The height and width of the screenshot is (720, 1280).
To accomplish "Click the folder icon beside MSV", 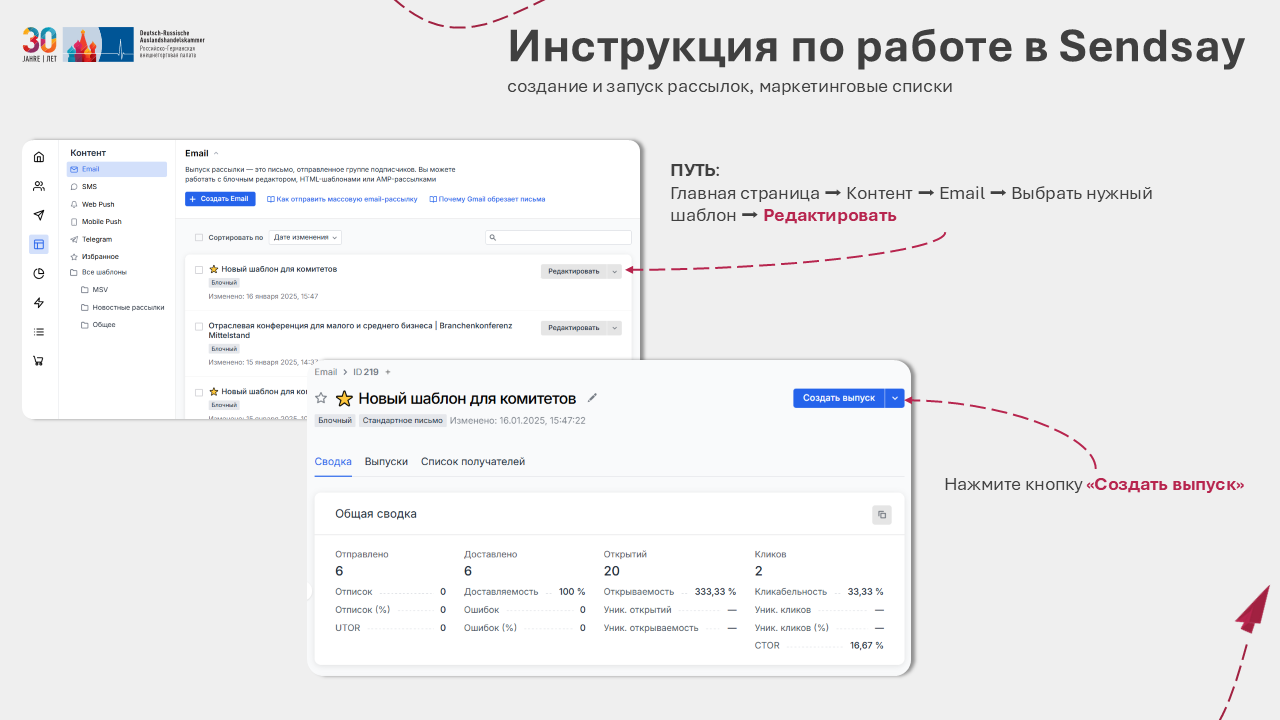I will click(x=85, y=290).
